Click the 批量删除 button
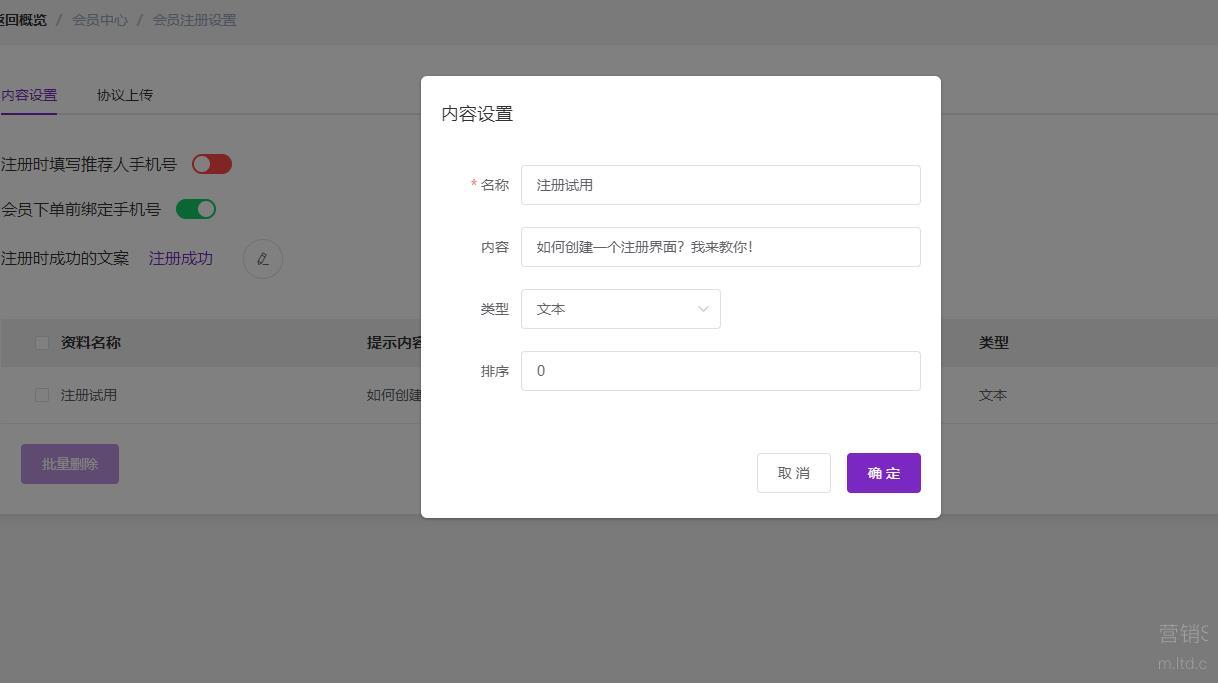This screenshot has height=683, width=1218. pyautogui.click(x=70, y=464)
